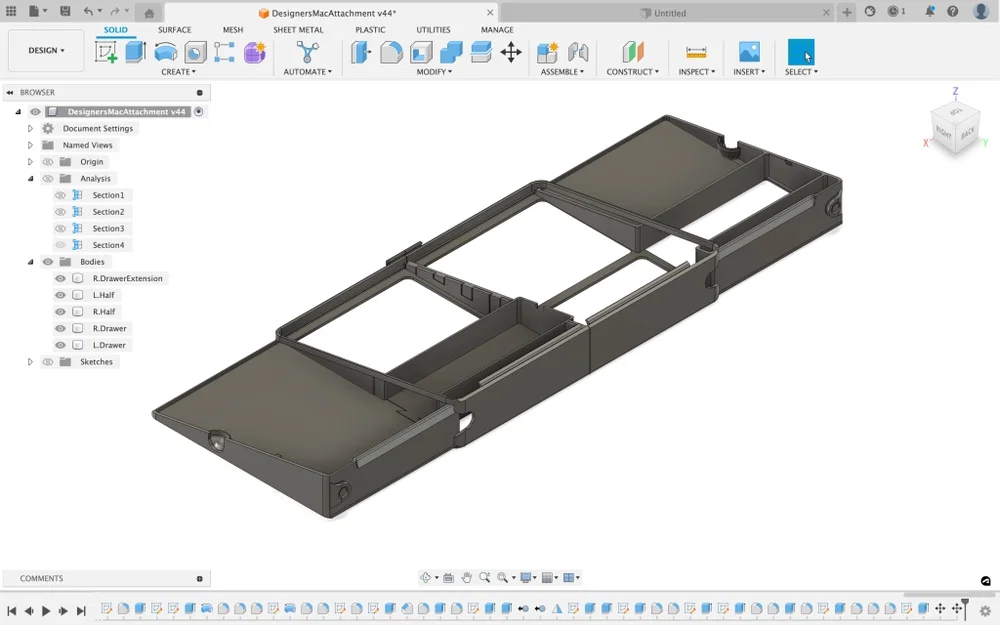Select the Create Sketch tool
This screenshot has height=625, width=1000.
pos(106,52)
